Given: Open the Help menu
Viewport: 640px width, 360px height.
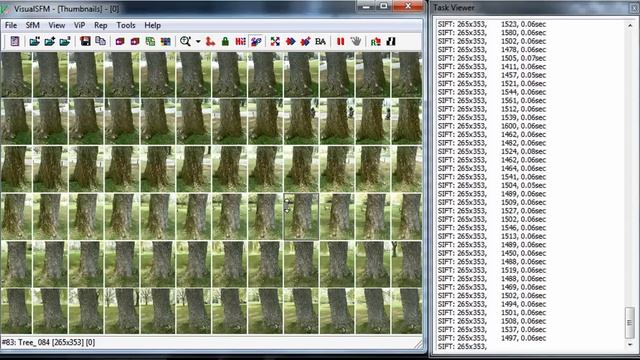Looking at the screenshot, I should (153, 25).
